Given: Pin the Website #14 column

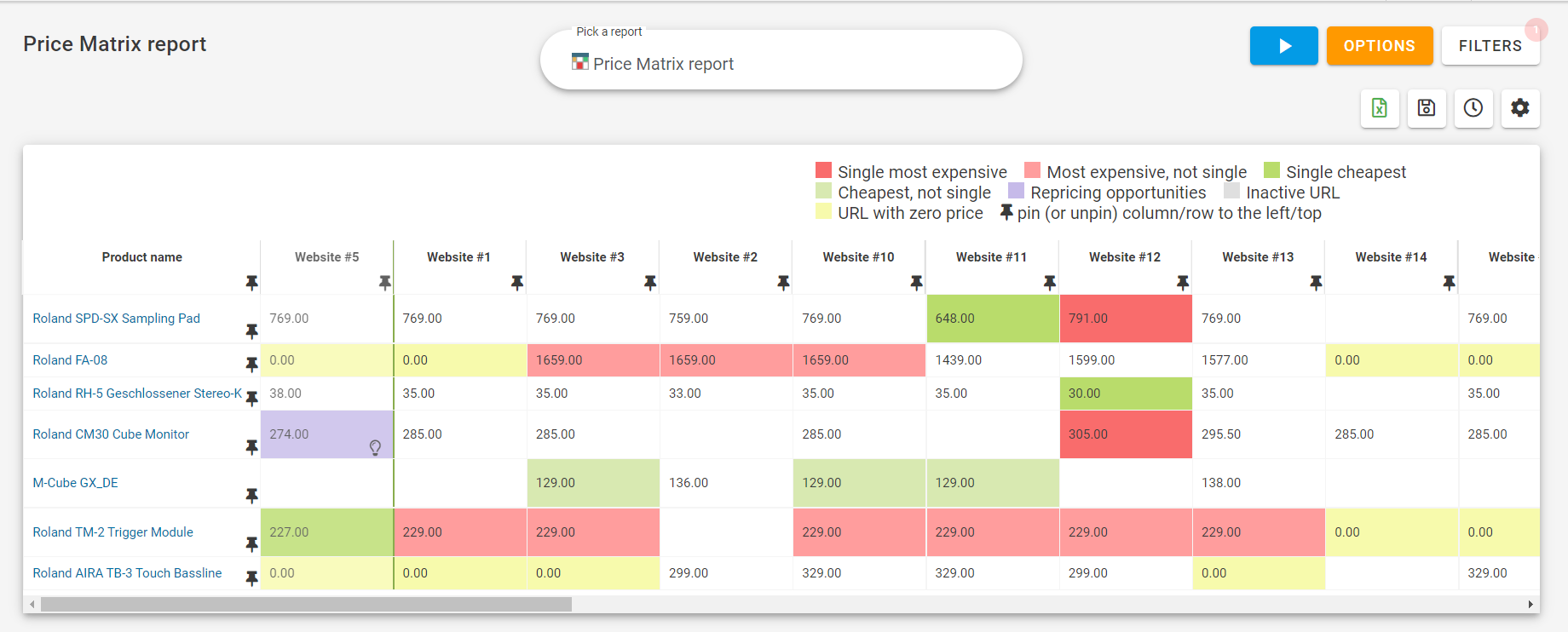Looking at the screenshot, I should [1449, 282].
